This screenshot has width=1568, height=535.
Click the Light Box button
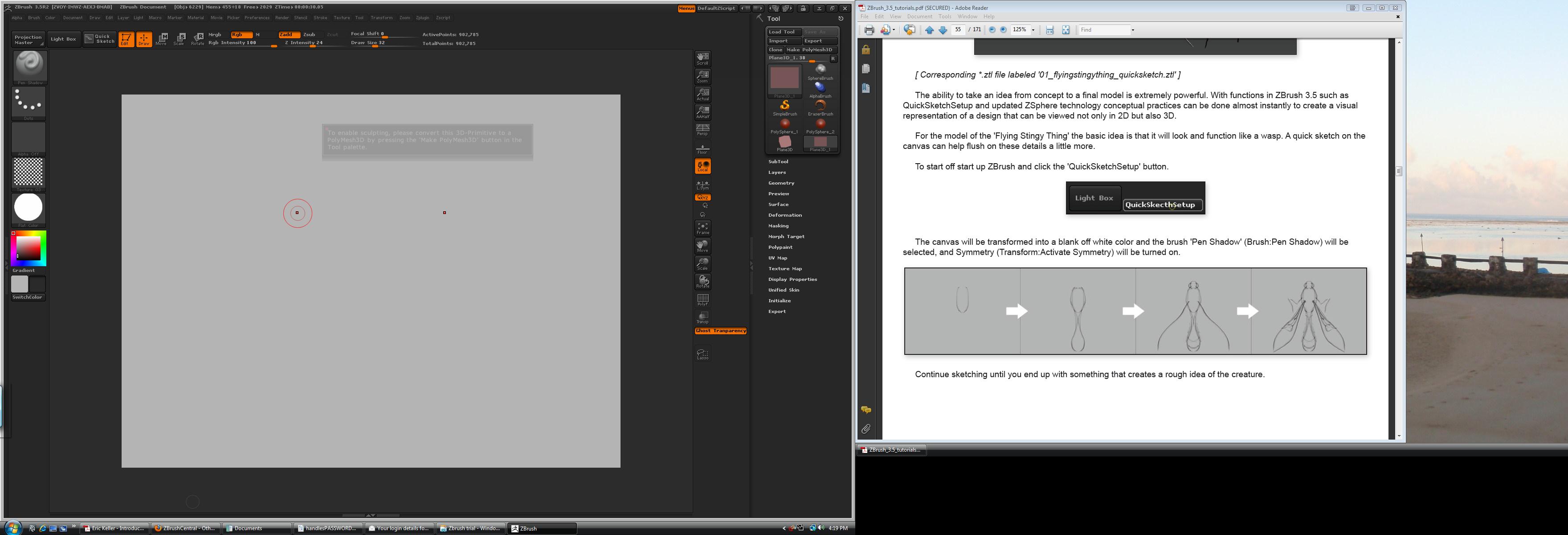coord(63,39)
